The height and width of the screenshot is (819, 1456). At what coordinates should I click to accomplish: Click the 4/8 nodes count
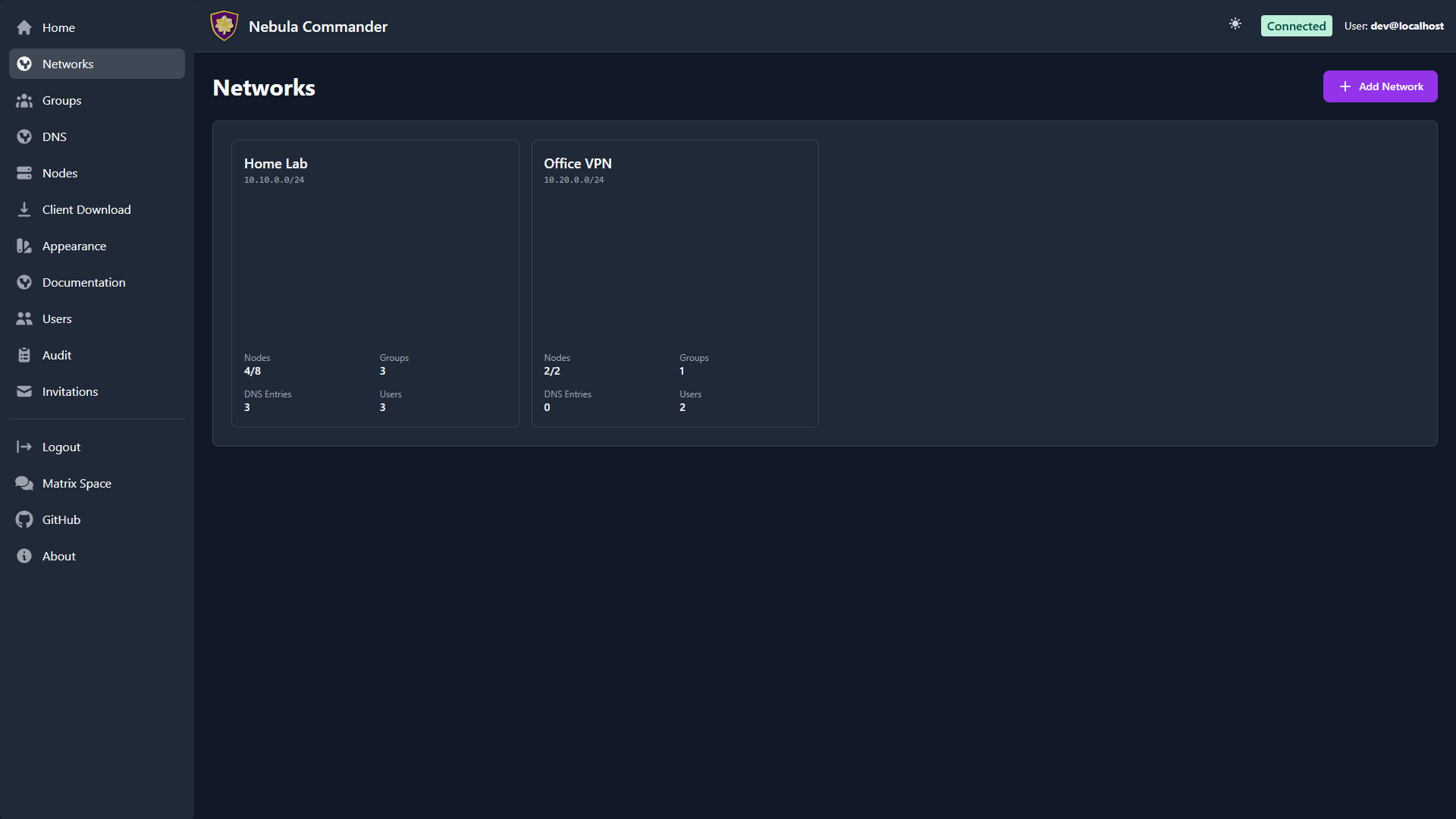click(x=253, y=371)
